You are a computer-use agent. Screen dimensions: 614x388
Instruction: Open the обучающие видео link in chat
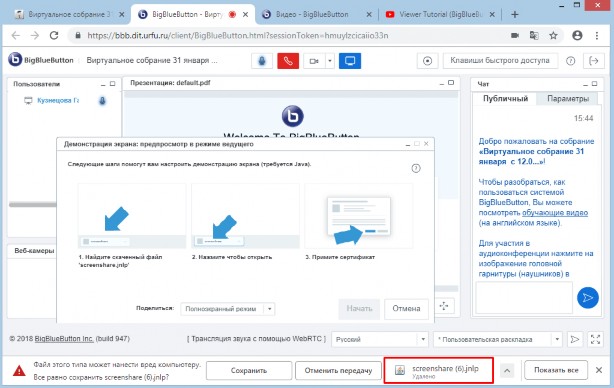click(555, 213)
